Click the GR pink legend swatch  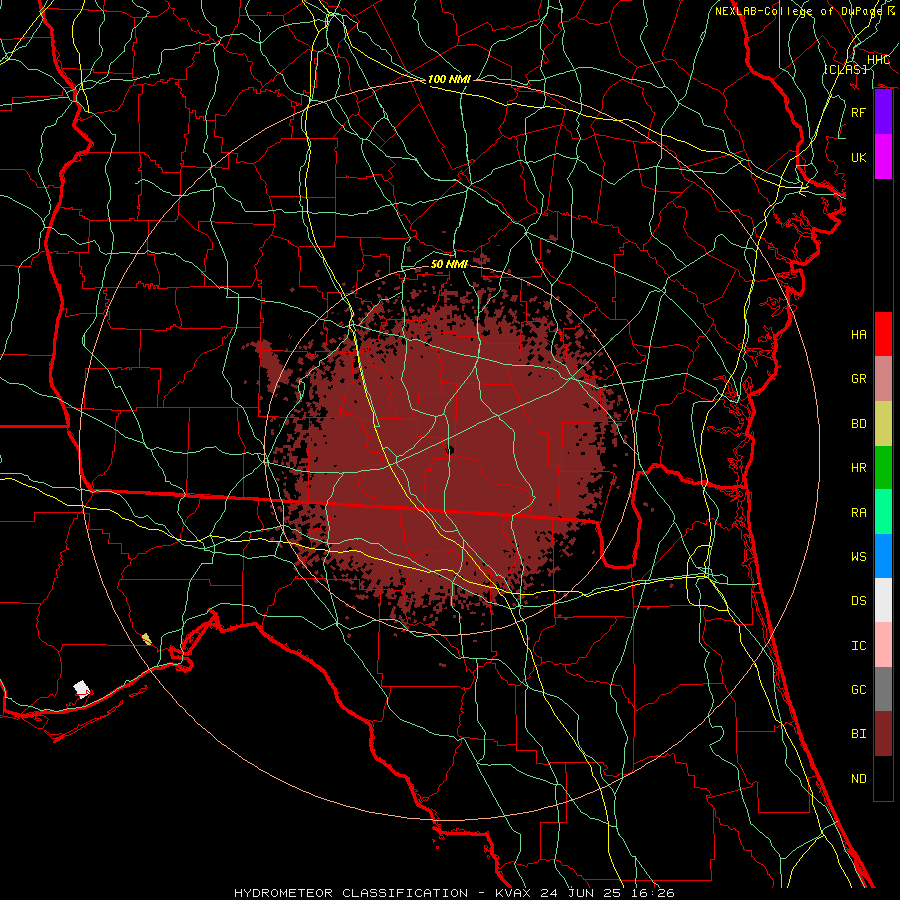point(883,379)
